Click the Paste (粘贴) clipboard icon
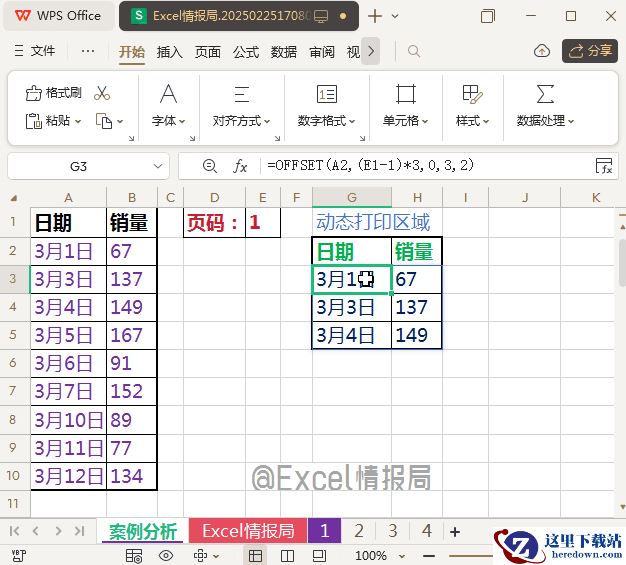Image resolution: width=626 pixels, height=565 pixels. point(34,121)
